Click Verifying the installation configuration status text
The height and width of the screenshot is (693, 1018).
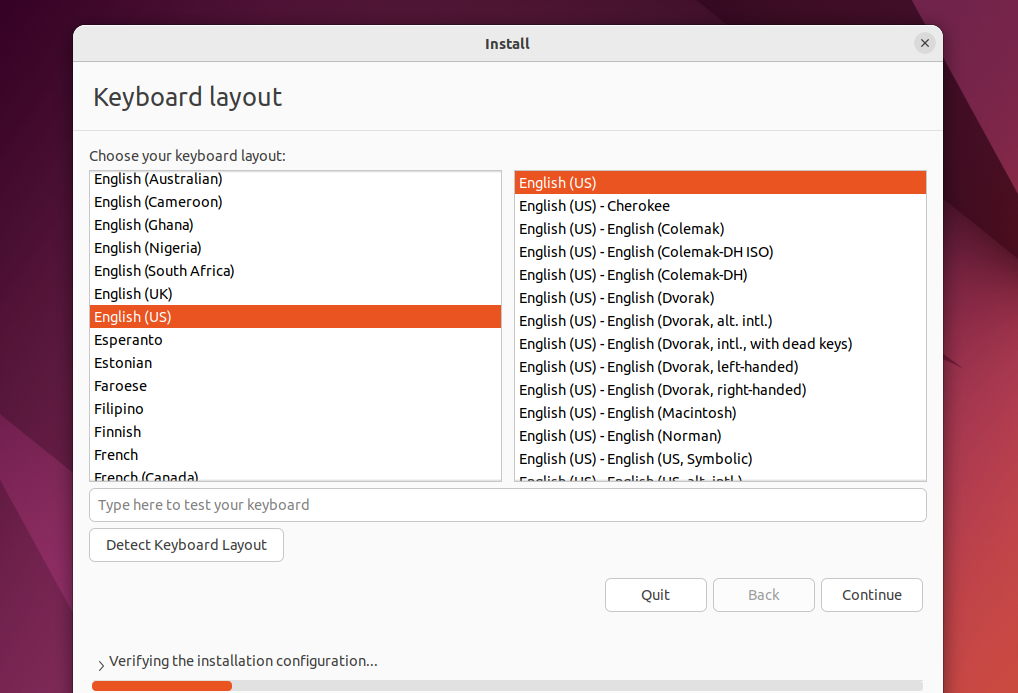click(x=243, y=661)
